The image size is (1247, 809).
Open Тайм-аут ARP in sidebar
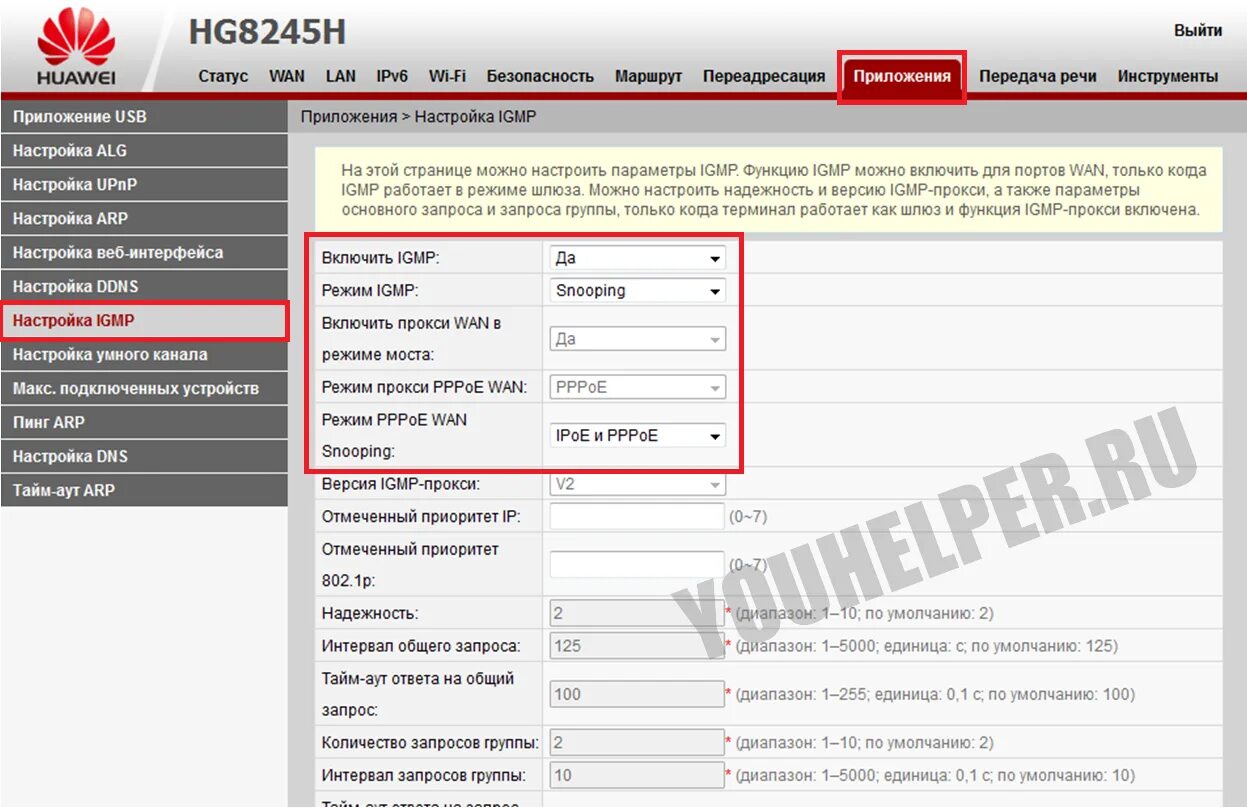(144, 491)
